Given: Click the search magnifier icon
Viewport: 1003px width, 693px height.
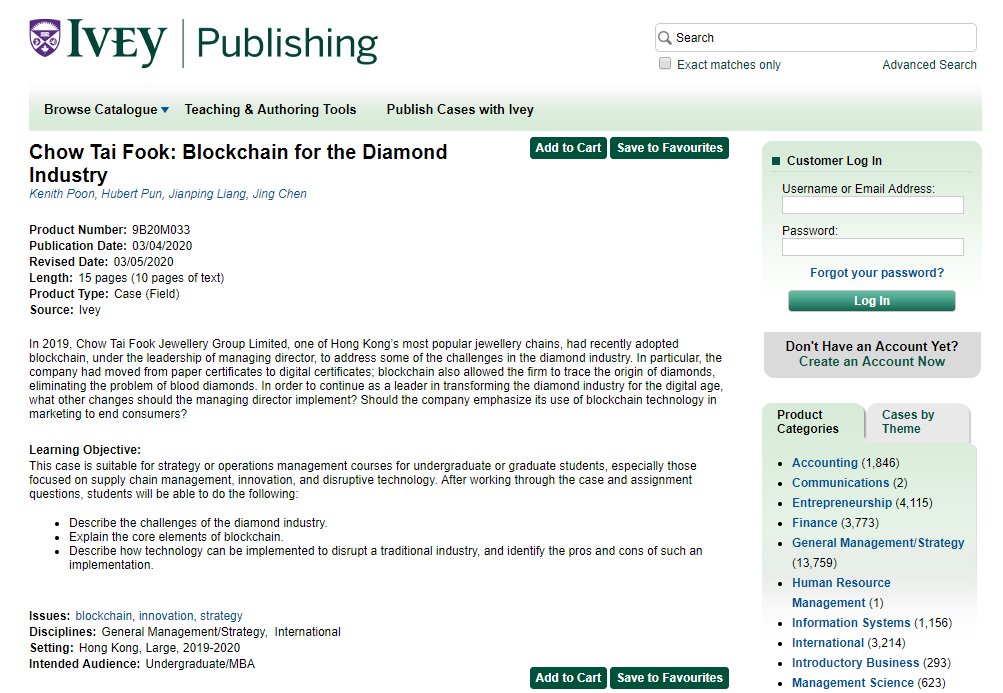Looking at the screenshot, I should 665,38.
